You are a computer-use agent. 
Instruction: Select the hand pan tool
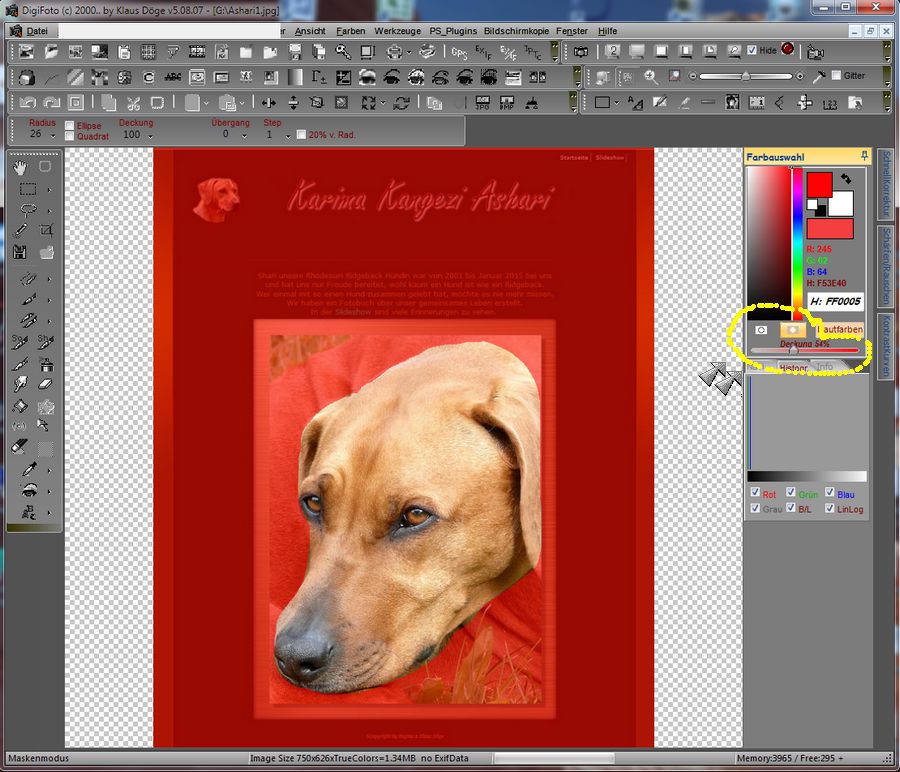(22, 167)
